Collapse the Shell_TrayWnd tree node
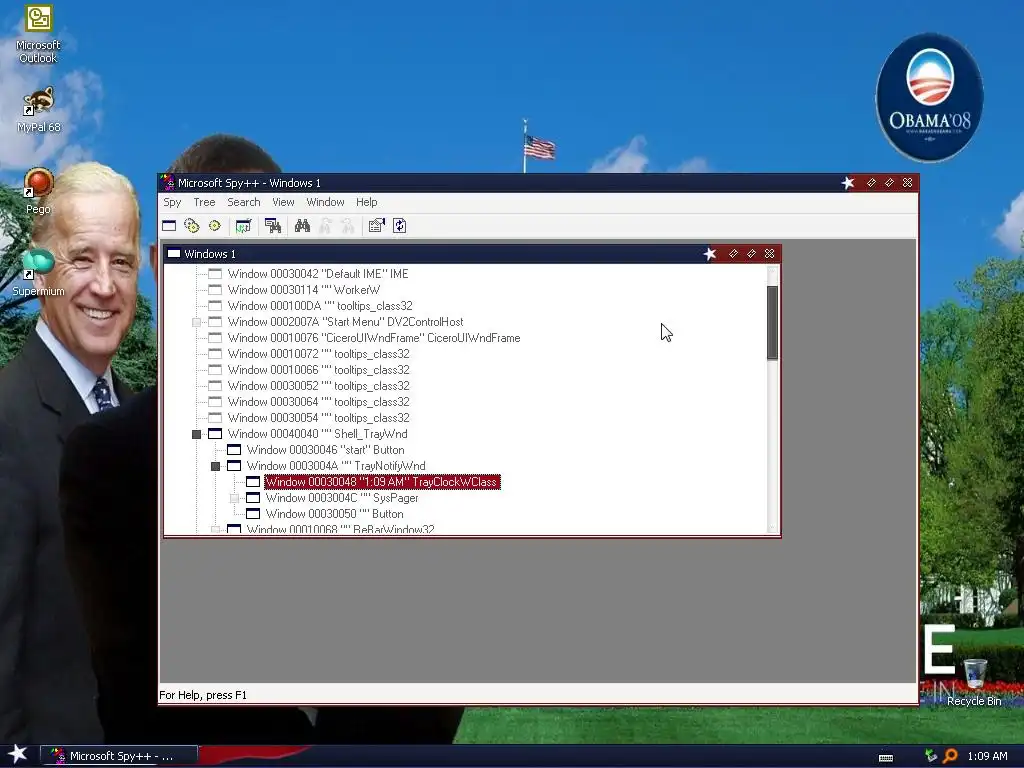The height and width of the screenshot is (768, 1024). (197, 434)
